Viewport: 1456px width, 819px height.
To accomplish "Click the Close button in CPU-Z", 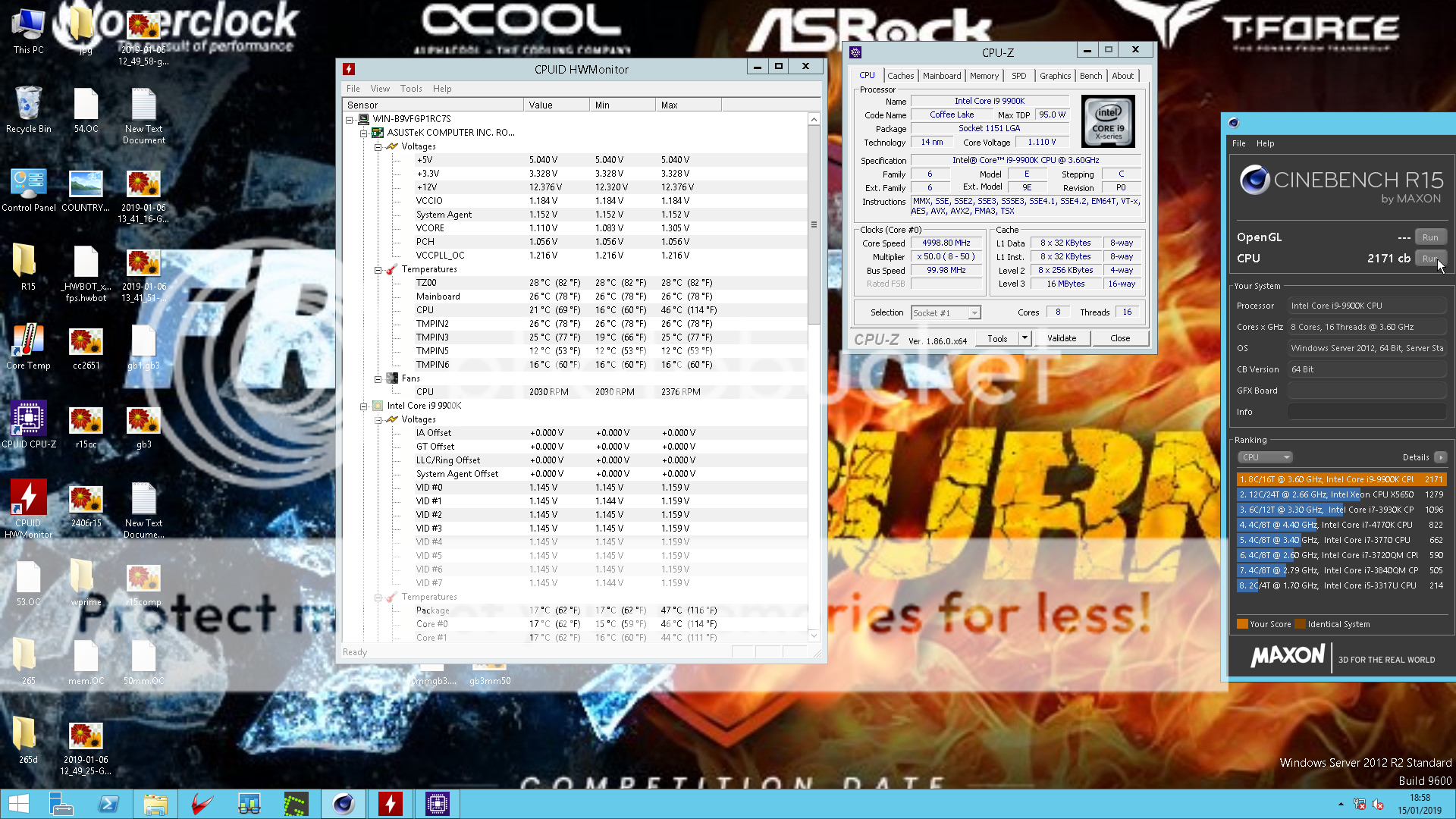I will tap(1120, 338).
